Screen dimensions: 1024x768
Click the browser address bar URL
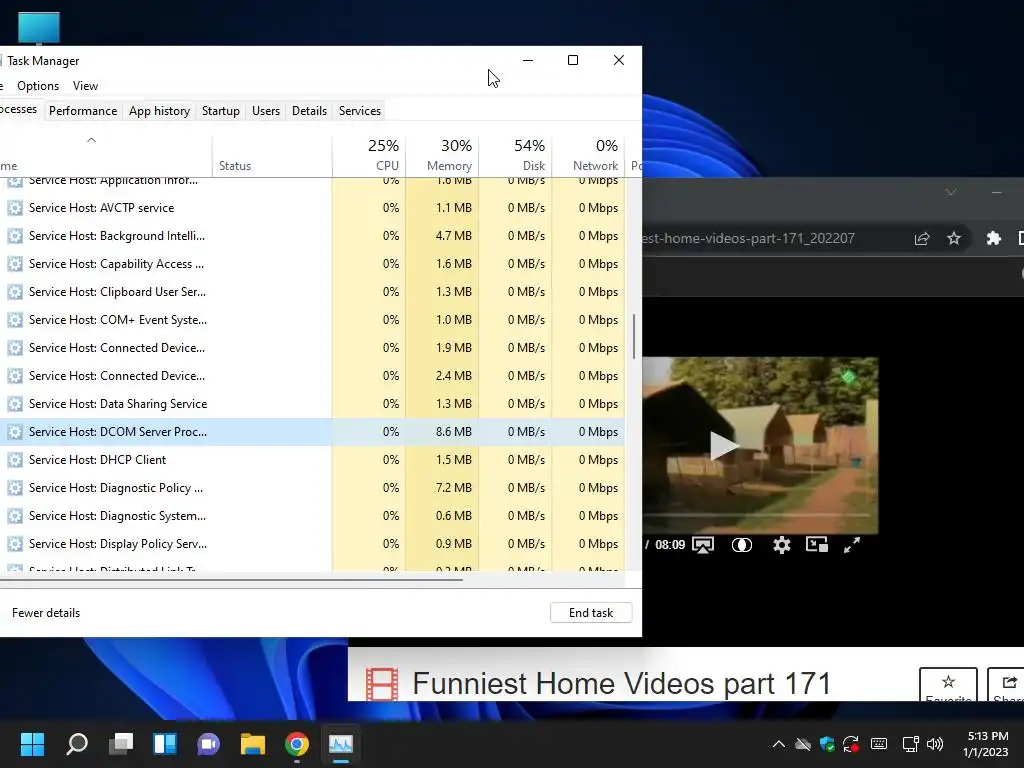pos(748,238)
